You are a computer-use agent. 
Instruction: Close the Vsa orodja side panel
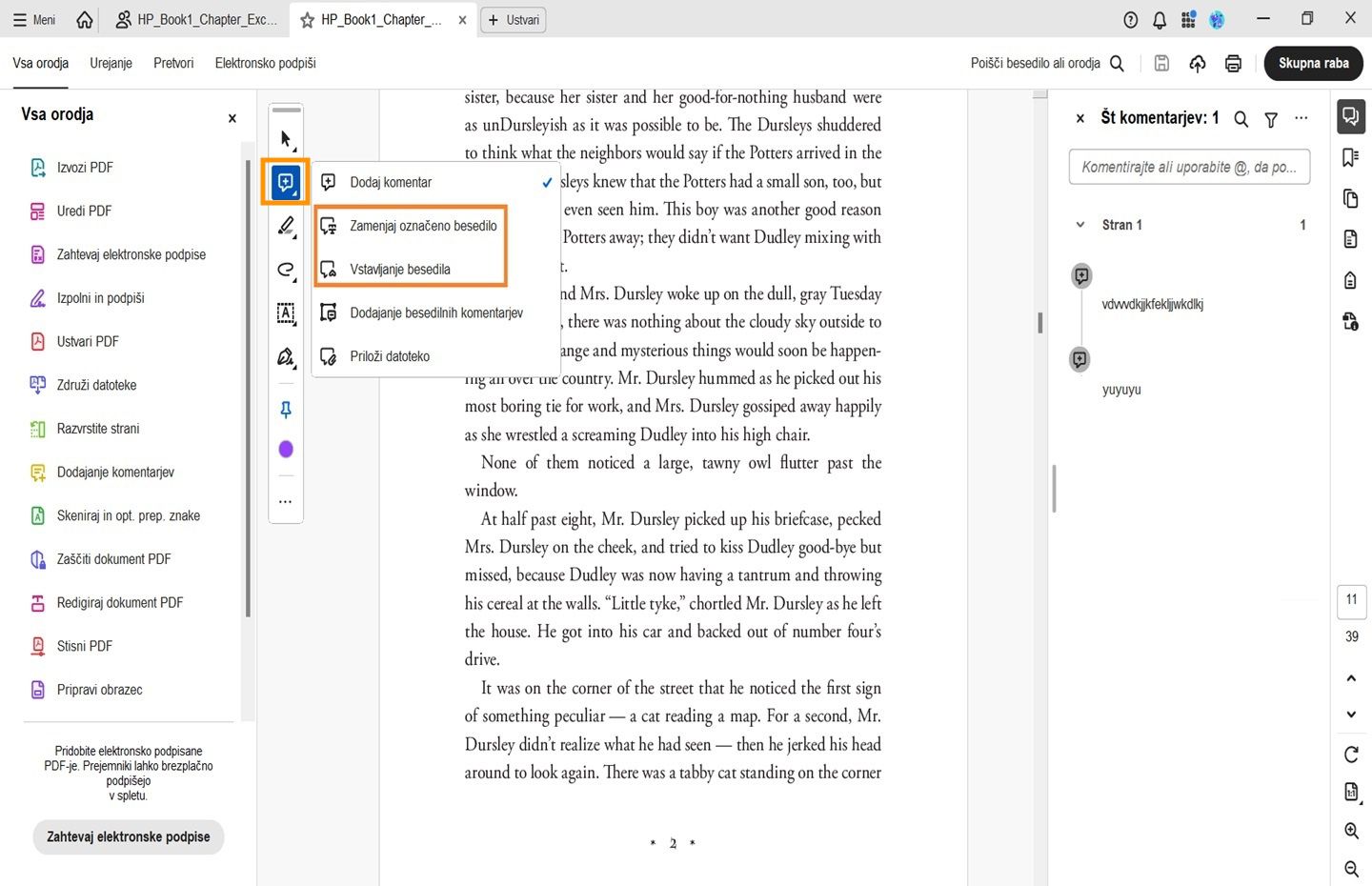point(232,118)
